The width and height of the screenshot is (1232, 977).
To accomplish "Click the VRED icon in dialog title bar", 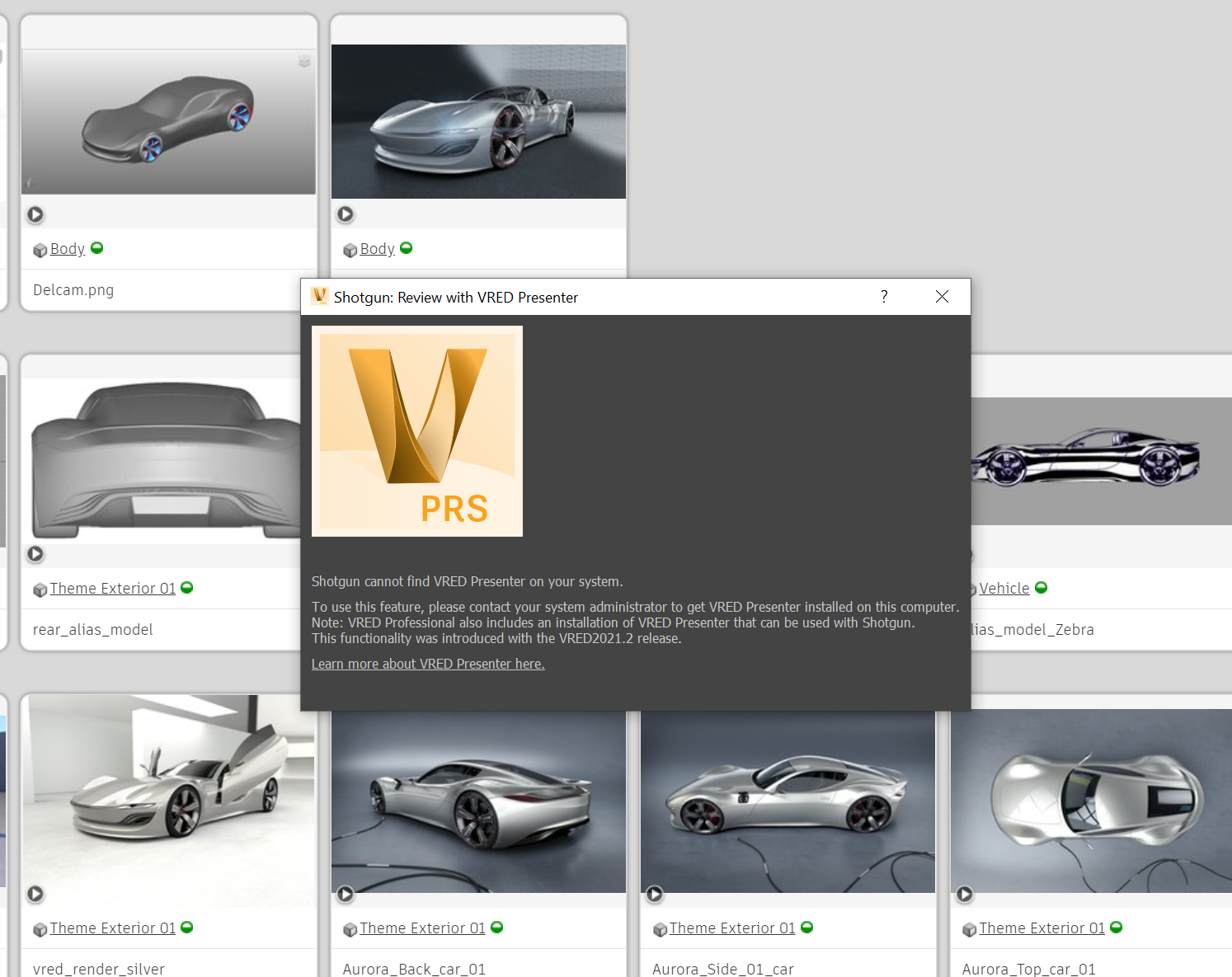I will [320, 296].
